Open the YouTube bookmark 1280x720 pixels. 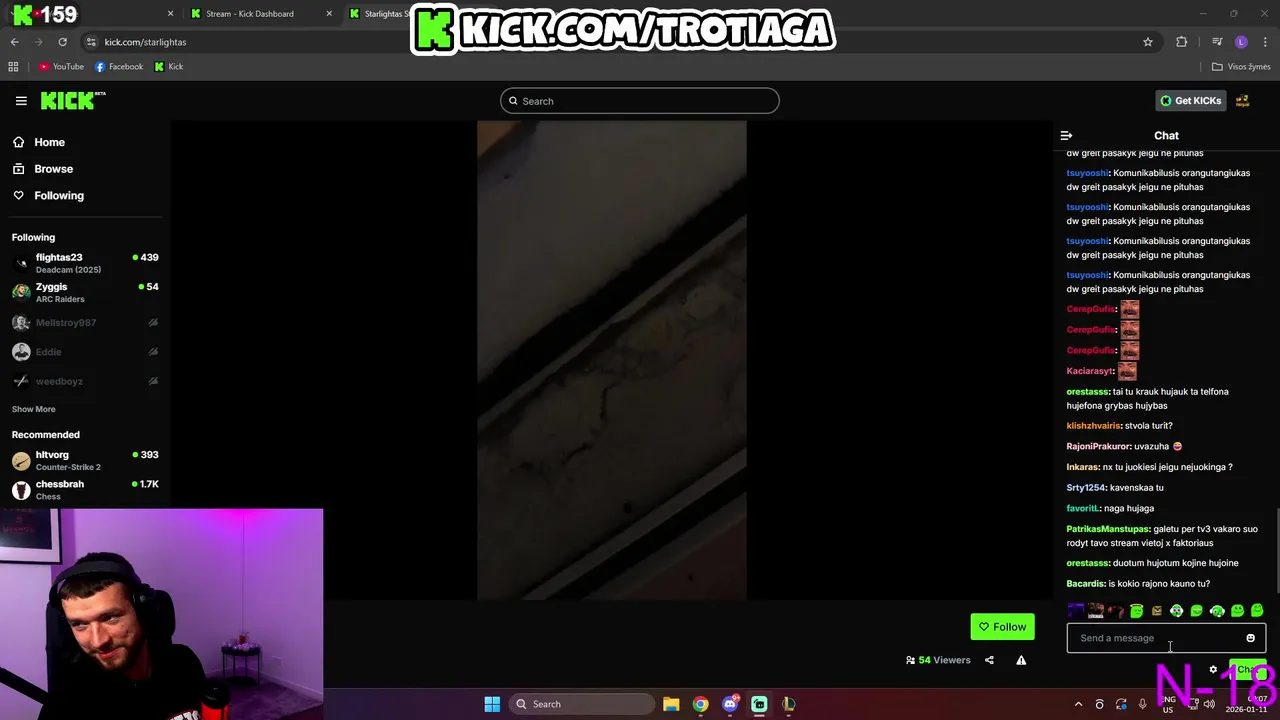coord(61,67)
